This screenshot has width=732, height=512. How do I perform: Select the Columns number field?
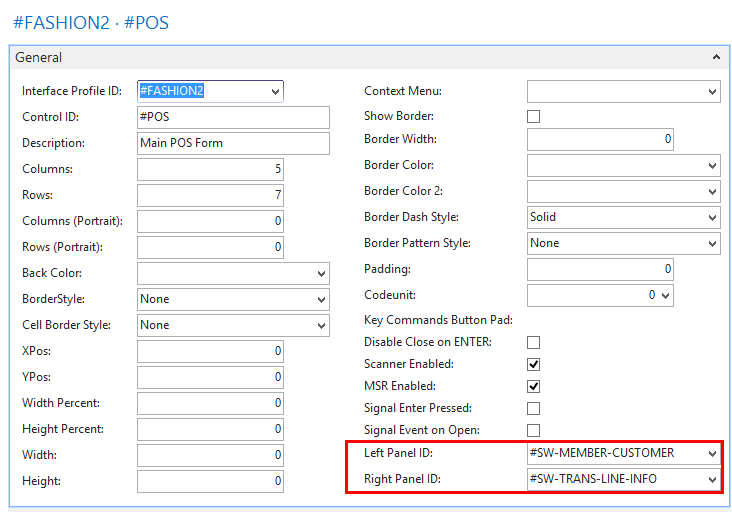tap(210, 169)
